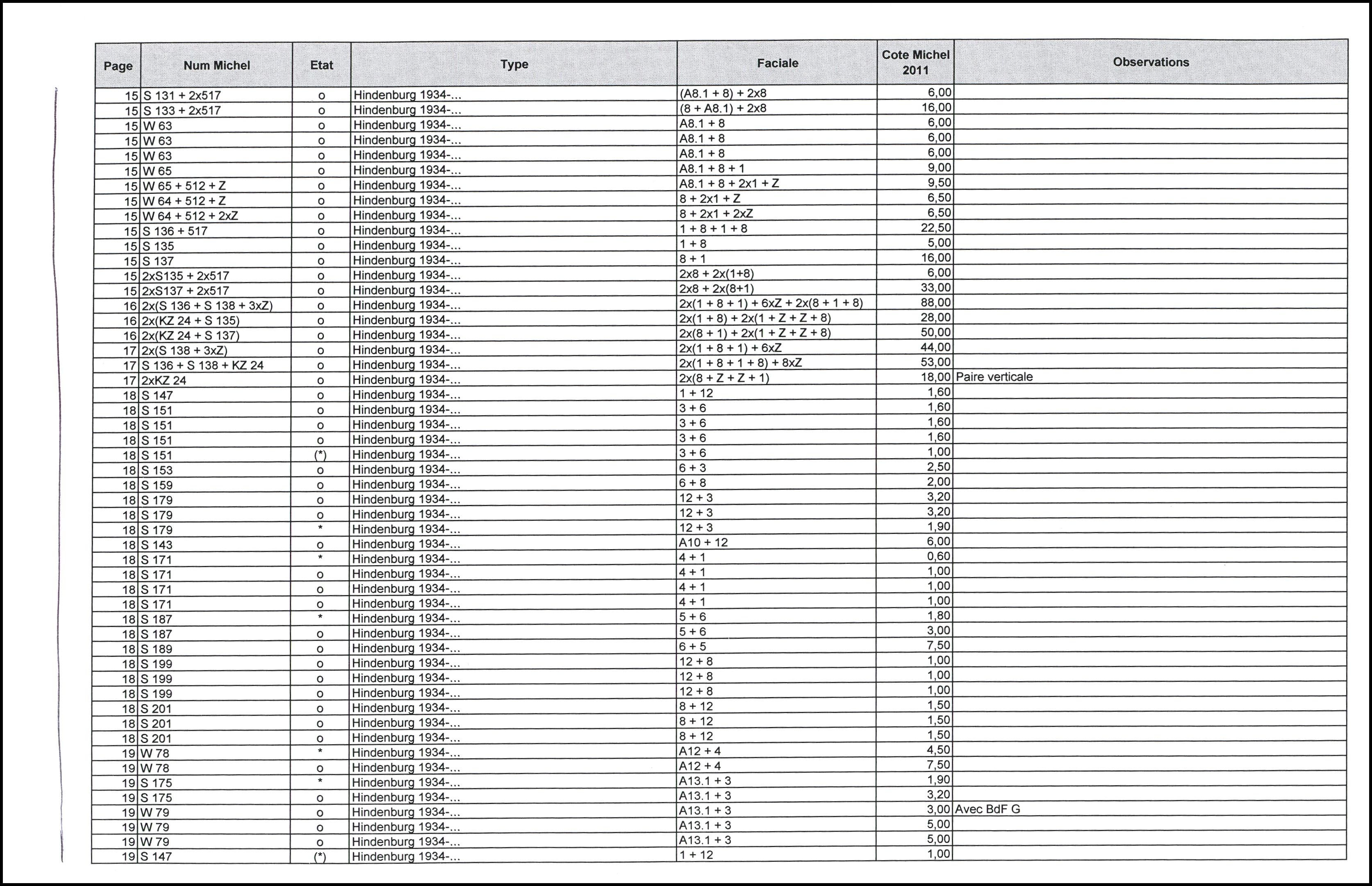Click the Num Michel column header

(216, 66)
